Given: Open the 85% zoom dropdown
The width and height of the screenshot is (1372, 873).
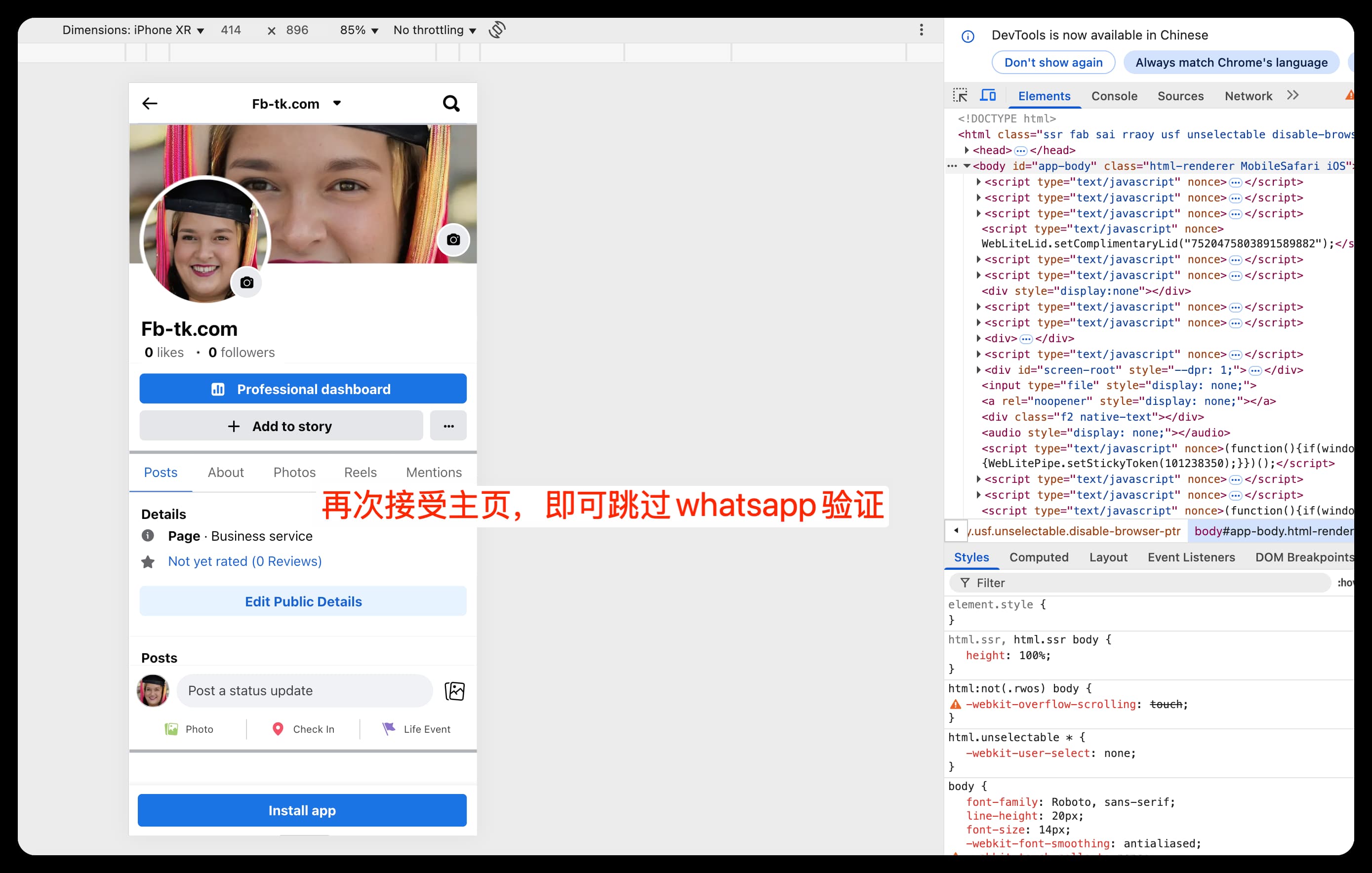Looking at the screenshot, I should coord(359,30).
